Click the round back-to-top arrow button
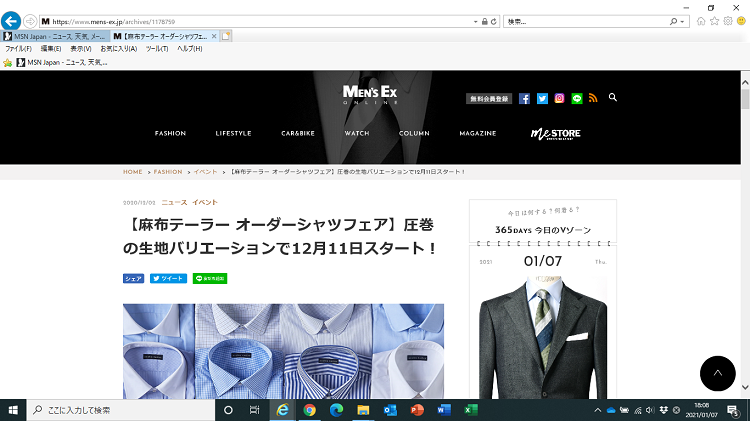The image size is (750, 421). tap(717, 373)
